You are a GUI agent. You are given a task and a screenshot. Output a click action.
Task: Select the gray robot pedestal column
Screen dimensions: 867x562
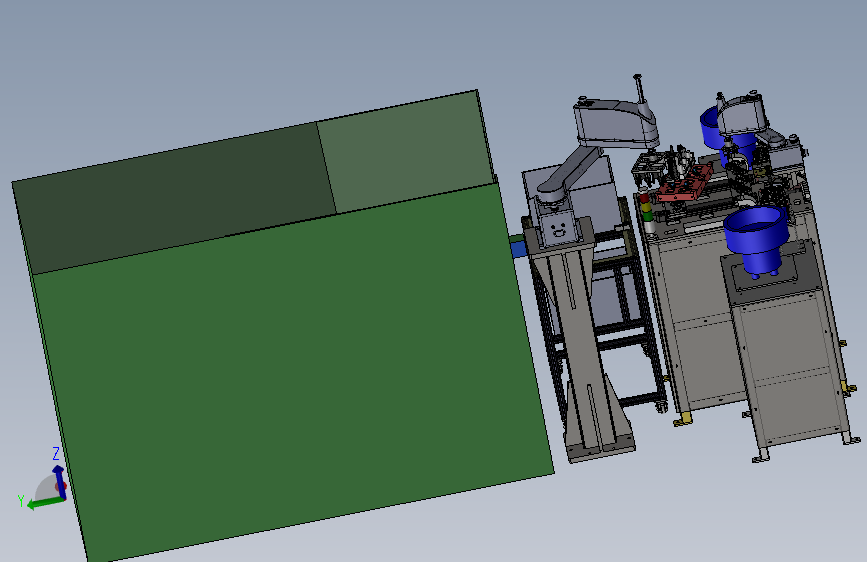(x=583, y=343)
